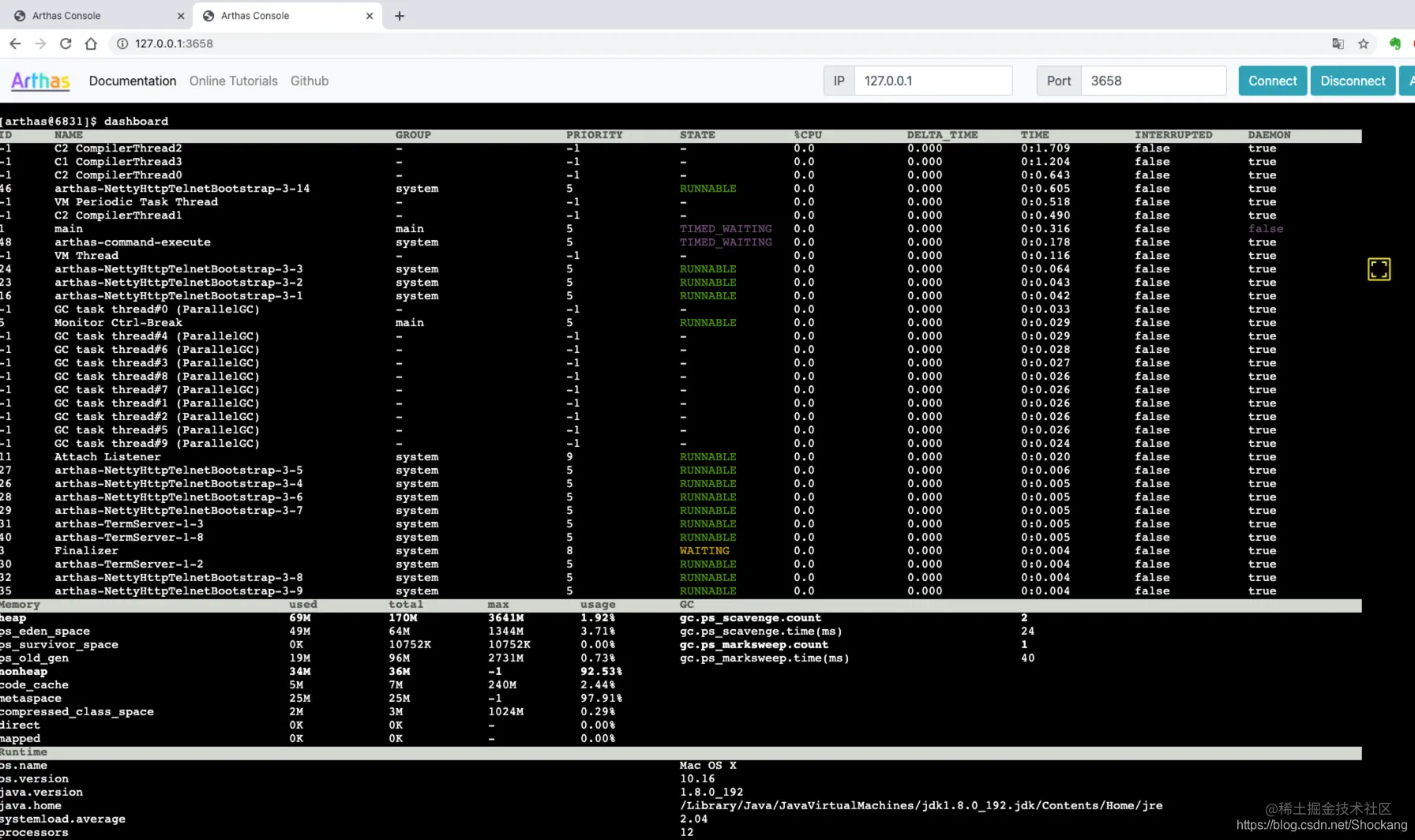This screenshot has width=1415, height=840.
Task: View site information icon beside the URL
Action: [122, 43]
